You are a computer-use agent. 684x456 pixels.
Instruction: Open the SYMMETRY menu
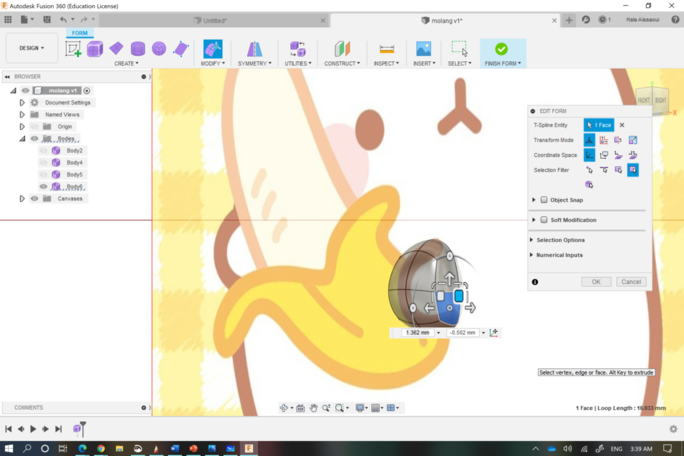pos(254,64)
